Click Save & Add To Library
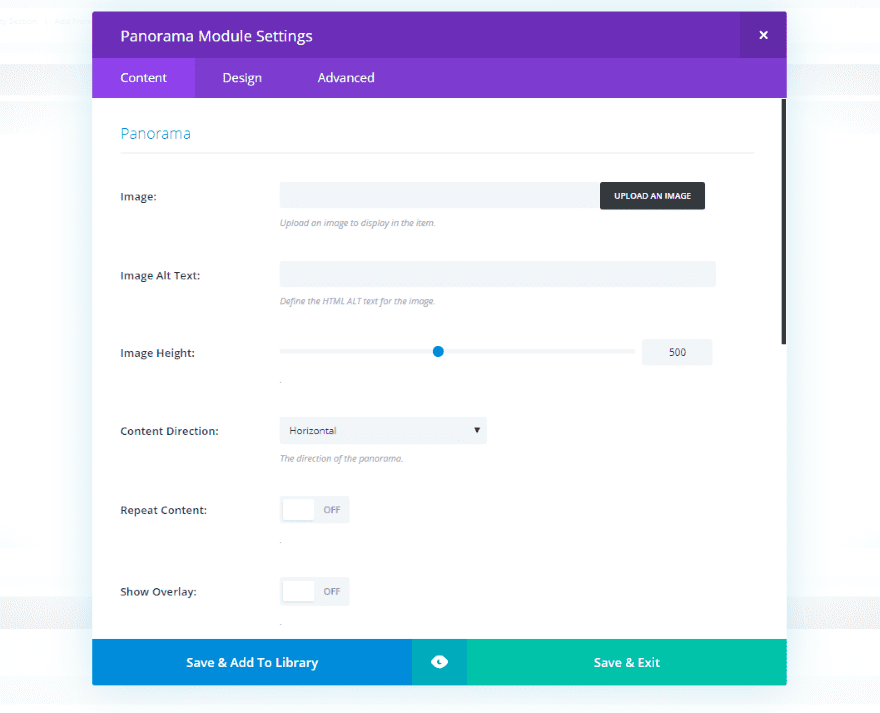880x713 pixels. pos(252,662)
